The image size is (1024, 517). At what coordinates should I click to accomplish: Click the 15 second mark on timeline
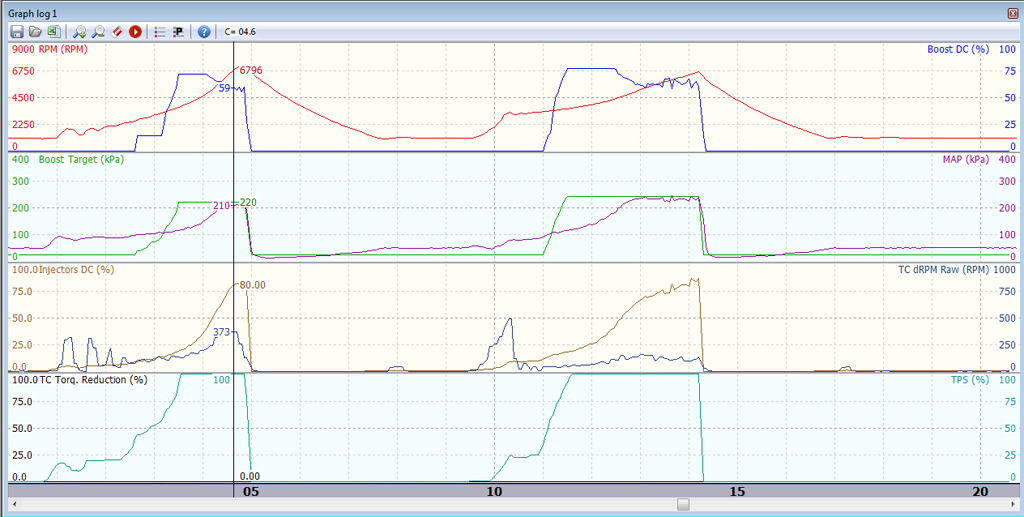737,491
